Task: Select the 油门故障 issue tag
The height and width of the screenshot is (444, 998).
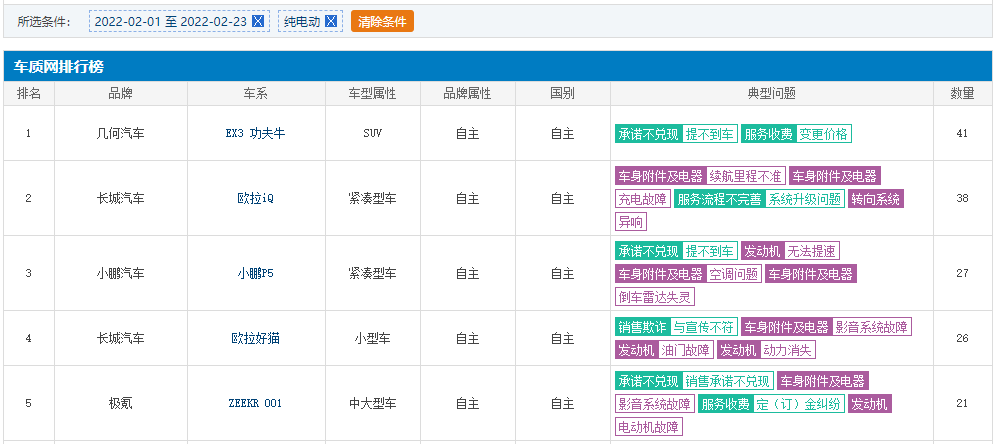Action: pos(685,350)
